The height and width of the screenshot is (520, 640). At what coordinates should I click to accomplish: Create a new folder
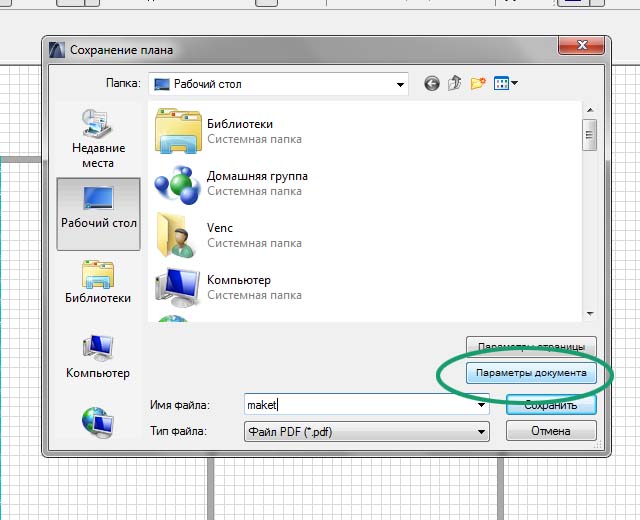pos(478,84)
